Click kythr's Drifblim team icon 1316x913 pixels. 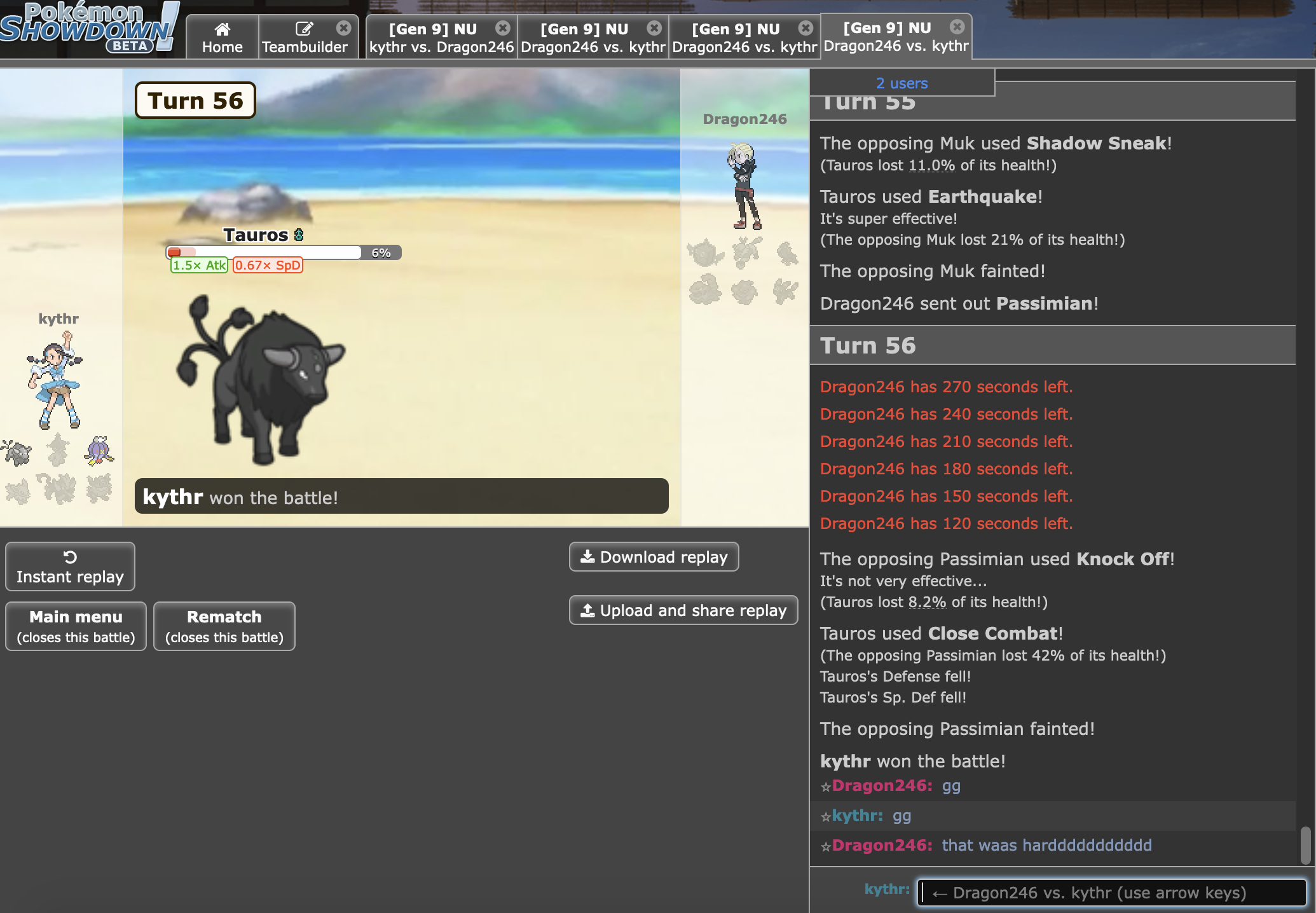pyautogui.click(x=99, y=450)
